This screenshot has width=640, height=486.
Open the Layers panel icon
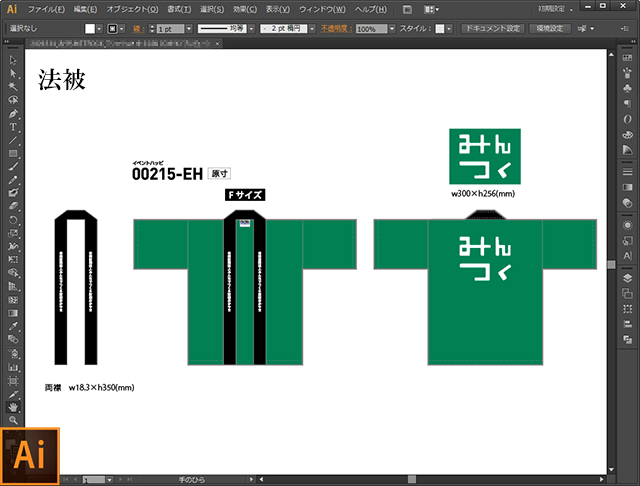click(627, 278)
